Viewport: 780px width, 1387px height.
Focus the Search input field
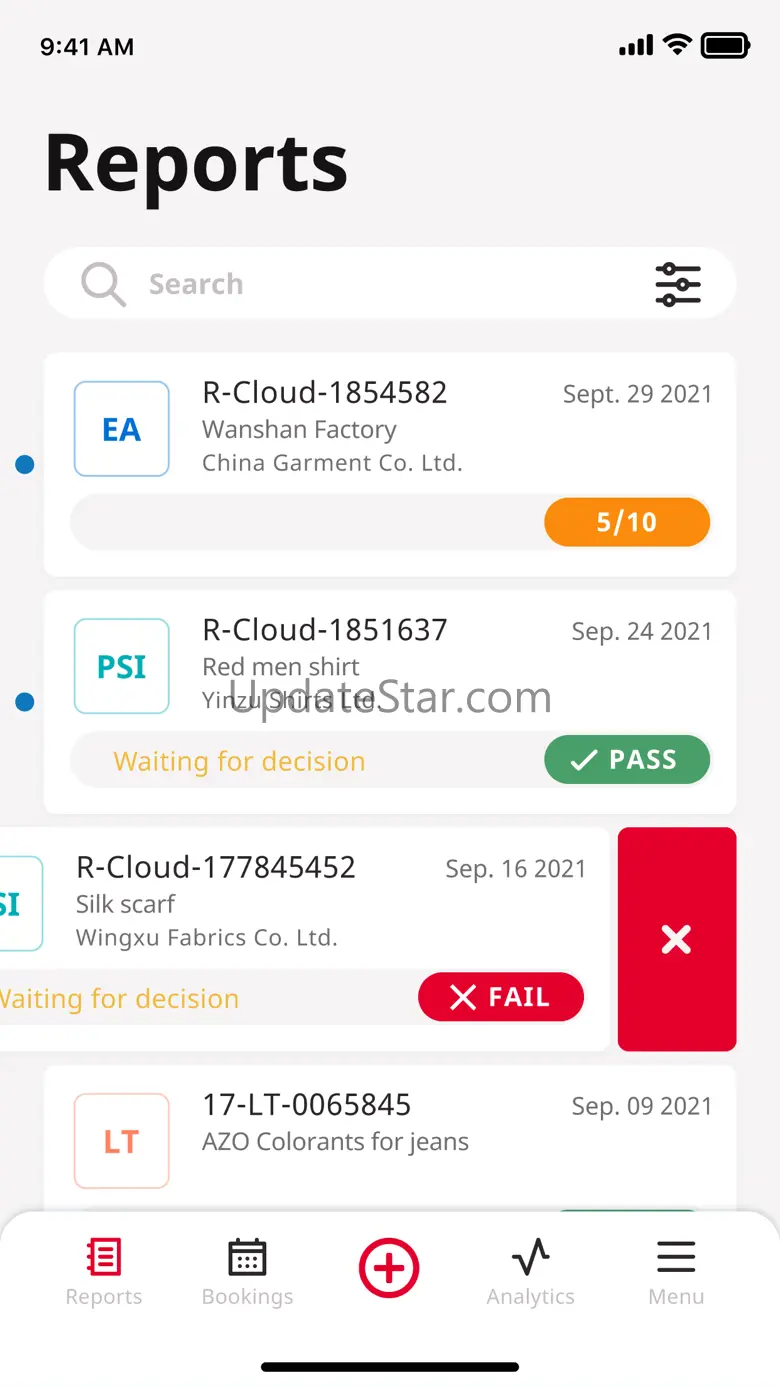click(390, 284)
